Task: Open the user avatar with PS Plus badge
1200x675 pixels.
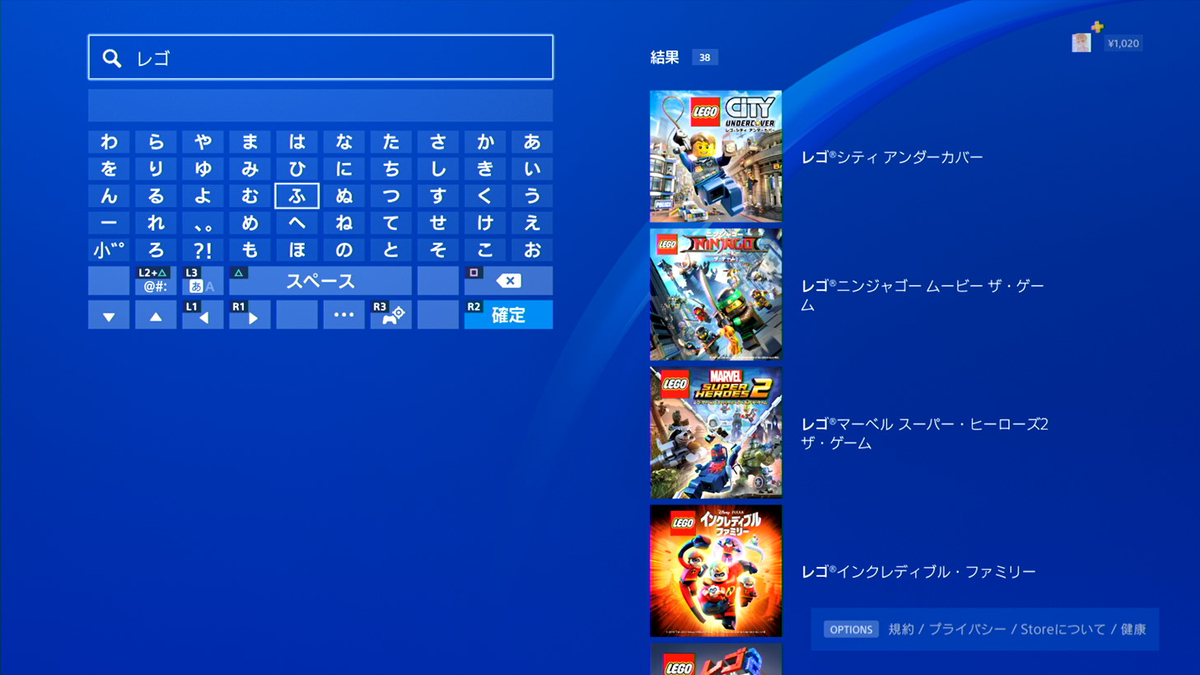Action: 1082,42
